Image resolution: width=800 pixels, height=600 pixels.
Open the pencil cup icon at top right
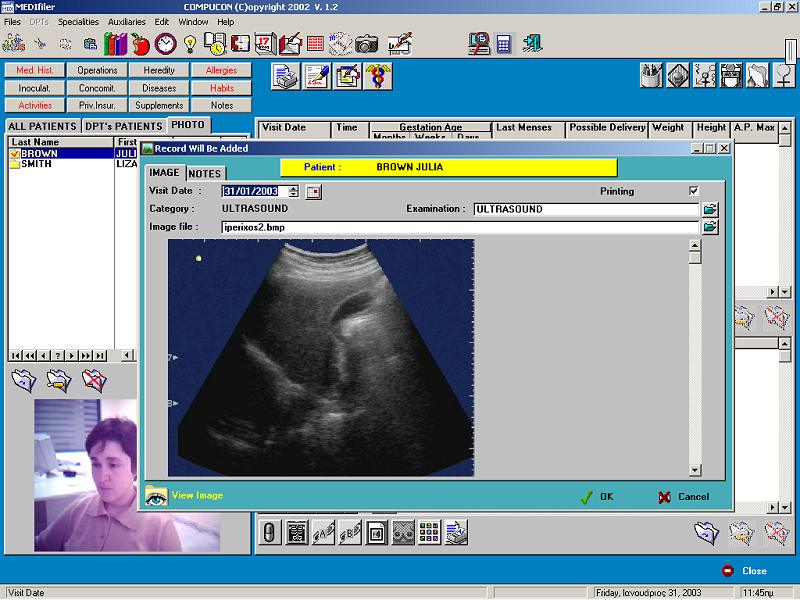[652, 76]
